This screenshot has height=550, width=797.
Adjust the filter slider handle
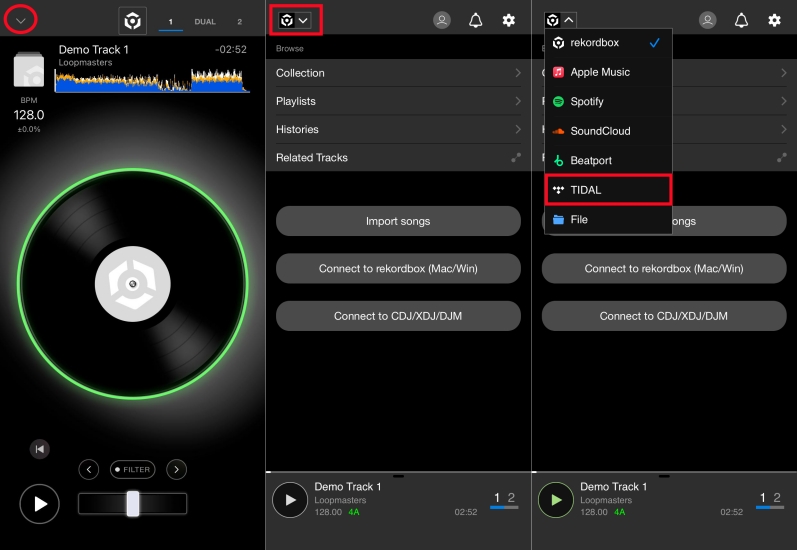click(133, 504)
